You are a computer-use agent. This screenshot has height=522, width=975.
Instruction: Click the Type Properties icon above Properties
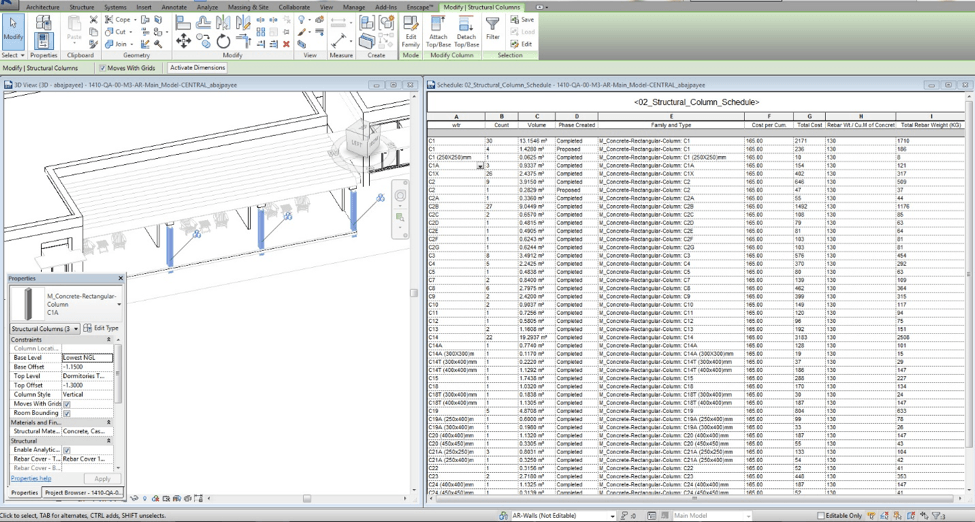44,22
